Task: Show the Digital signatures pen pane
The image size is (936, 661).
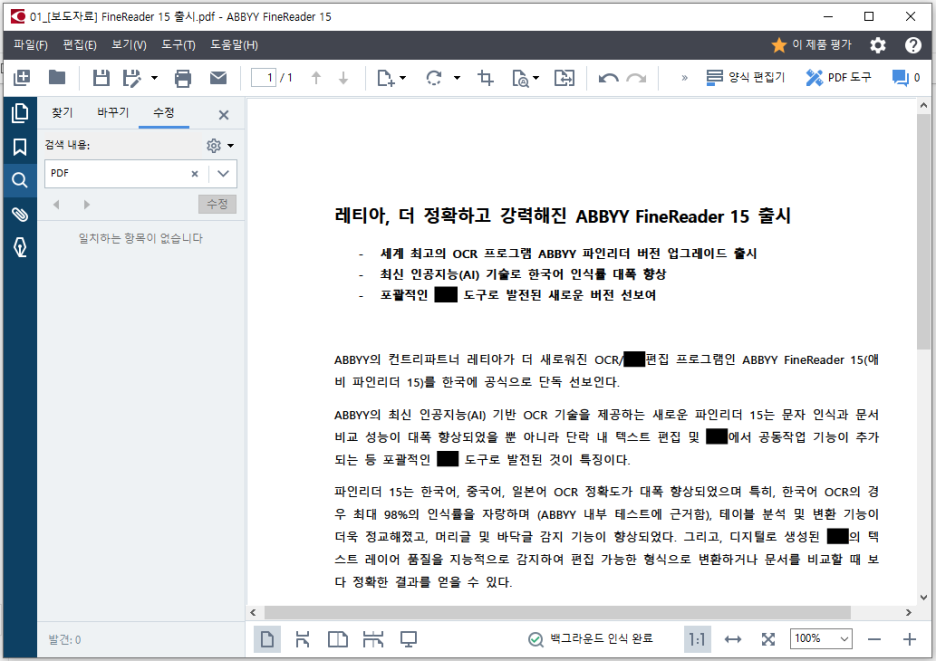Action: (x=20, y=247)
